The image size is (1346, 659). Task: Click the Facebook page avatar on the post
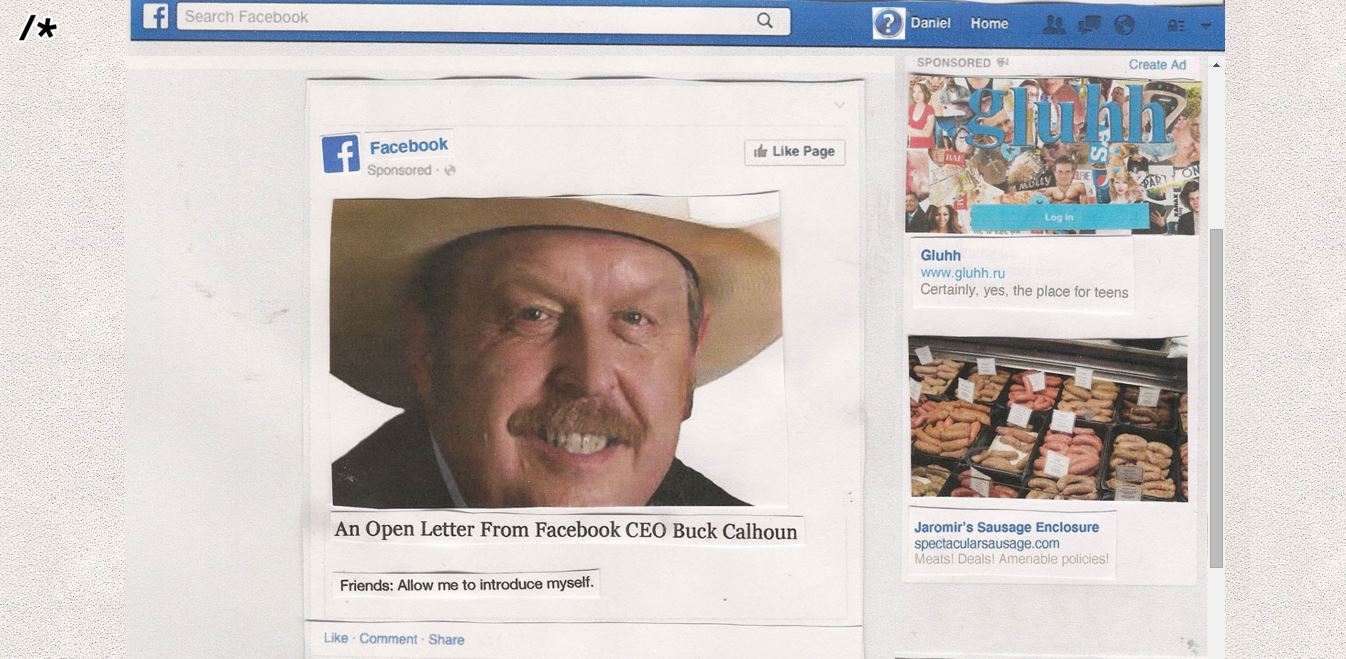click(340, 155)
